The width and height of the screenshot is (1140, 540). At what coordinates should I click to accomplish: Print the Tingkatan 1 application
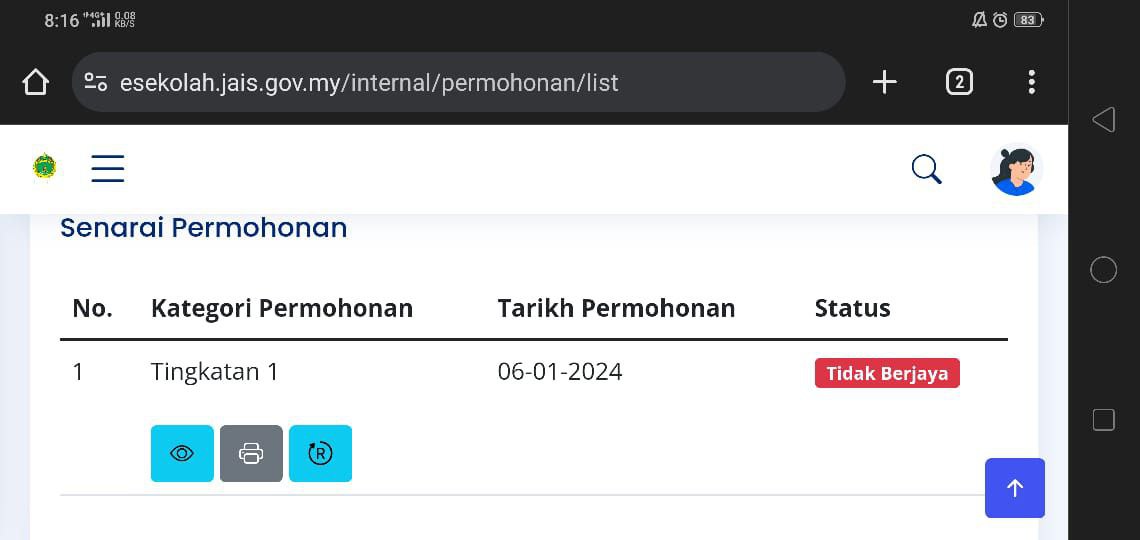[x=251, y=454]
